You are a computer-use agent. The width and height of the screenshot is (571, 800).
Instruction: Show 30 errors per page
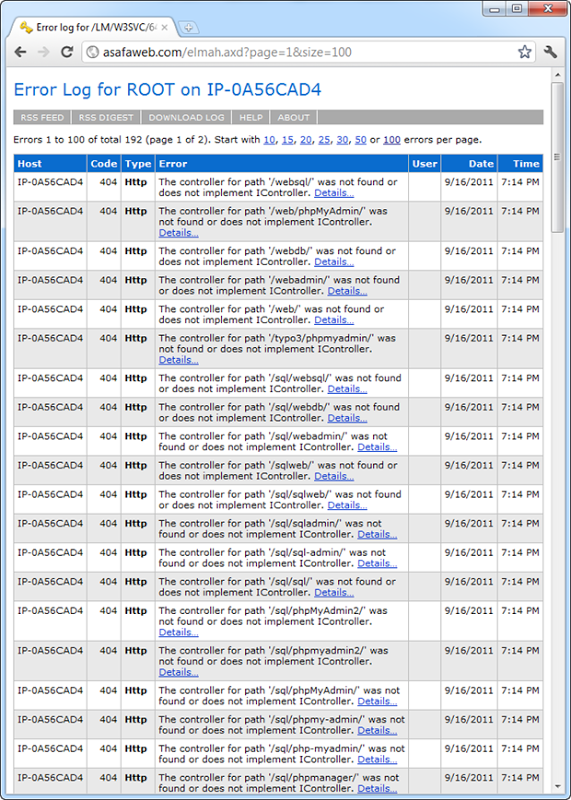[342, 140]
